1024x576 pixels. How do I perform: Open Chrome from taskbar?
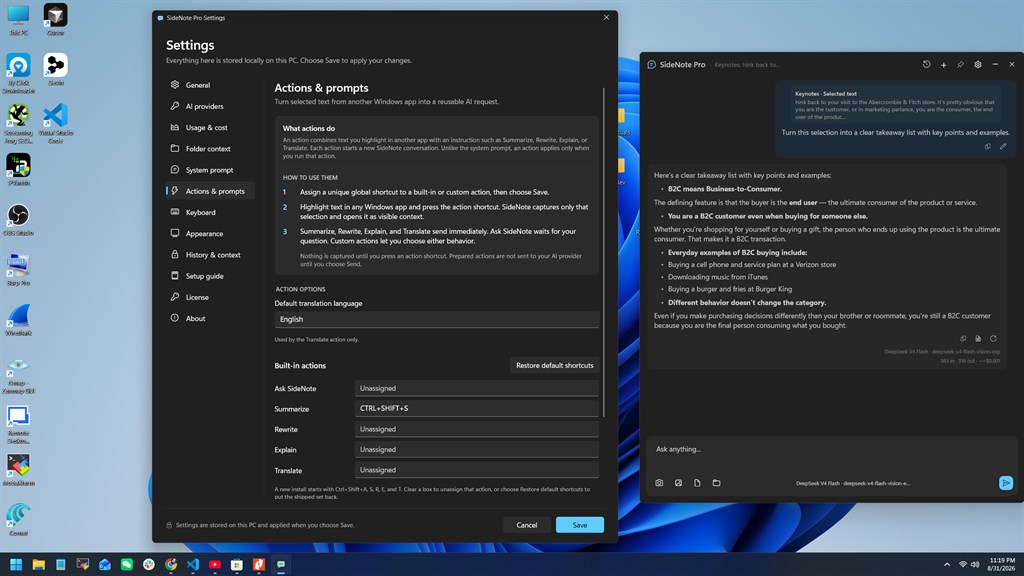point(171,564)
